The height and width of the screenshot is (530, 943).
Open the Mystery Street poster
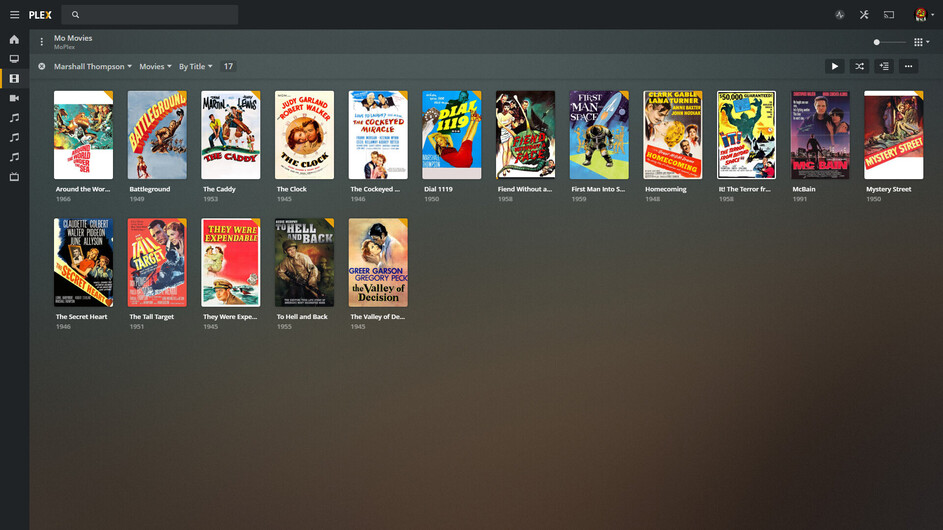pos(894,135)
